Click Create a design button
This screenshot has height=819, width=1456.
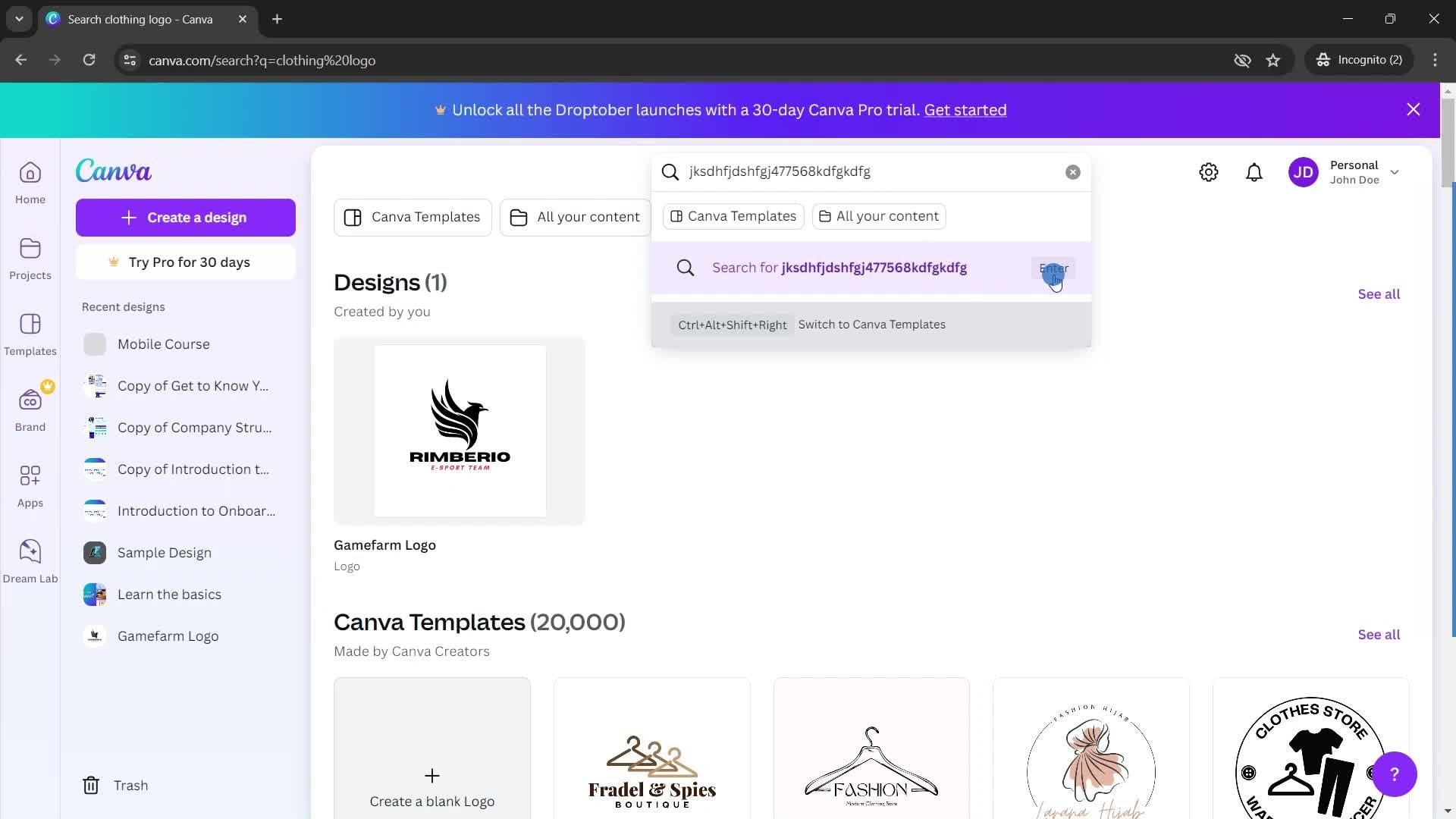(184, 217)
